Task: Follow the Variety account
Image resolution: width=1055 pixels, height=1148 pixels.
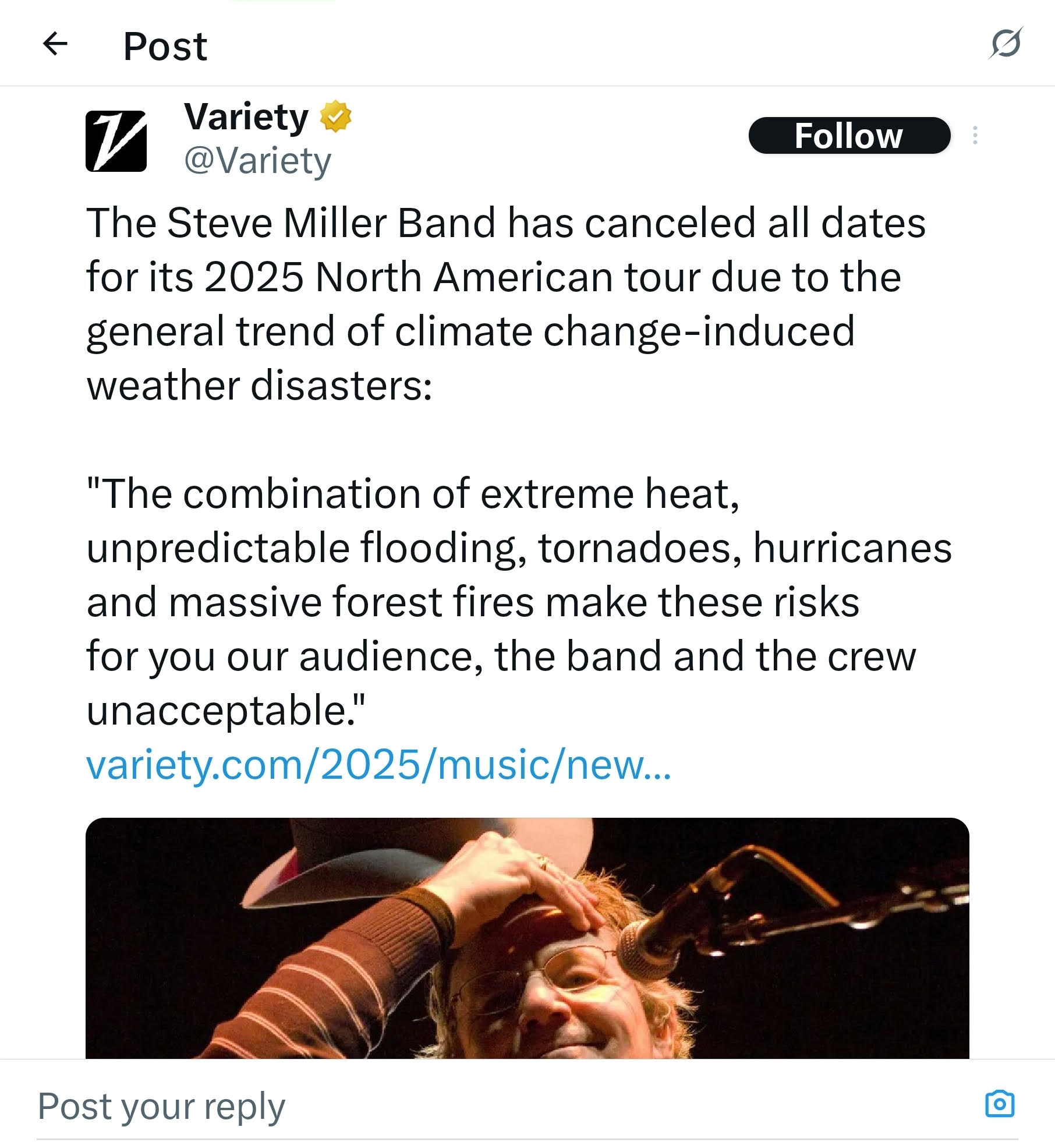Action: pos(849,136)
